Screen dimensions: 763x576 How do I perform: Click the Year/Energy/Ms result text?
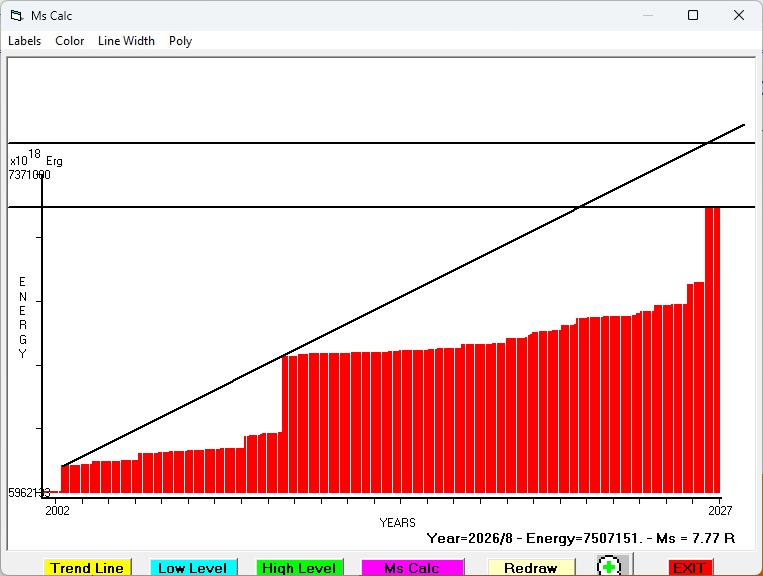(x=581, y=538)
